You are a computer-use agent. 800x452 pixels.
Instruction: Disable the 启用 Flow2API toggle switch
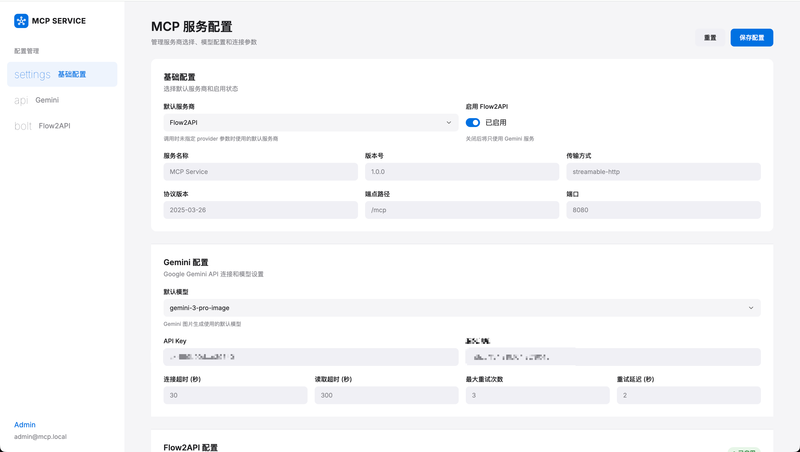click(x=473, y=122)
